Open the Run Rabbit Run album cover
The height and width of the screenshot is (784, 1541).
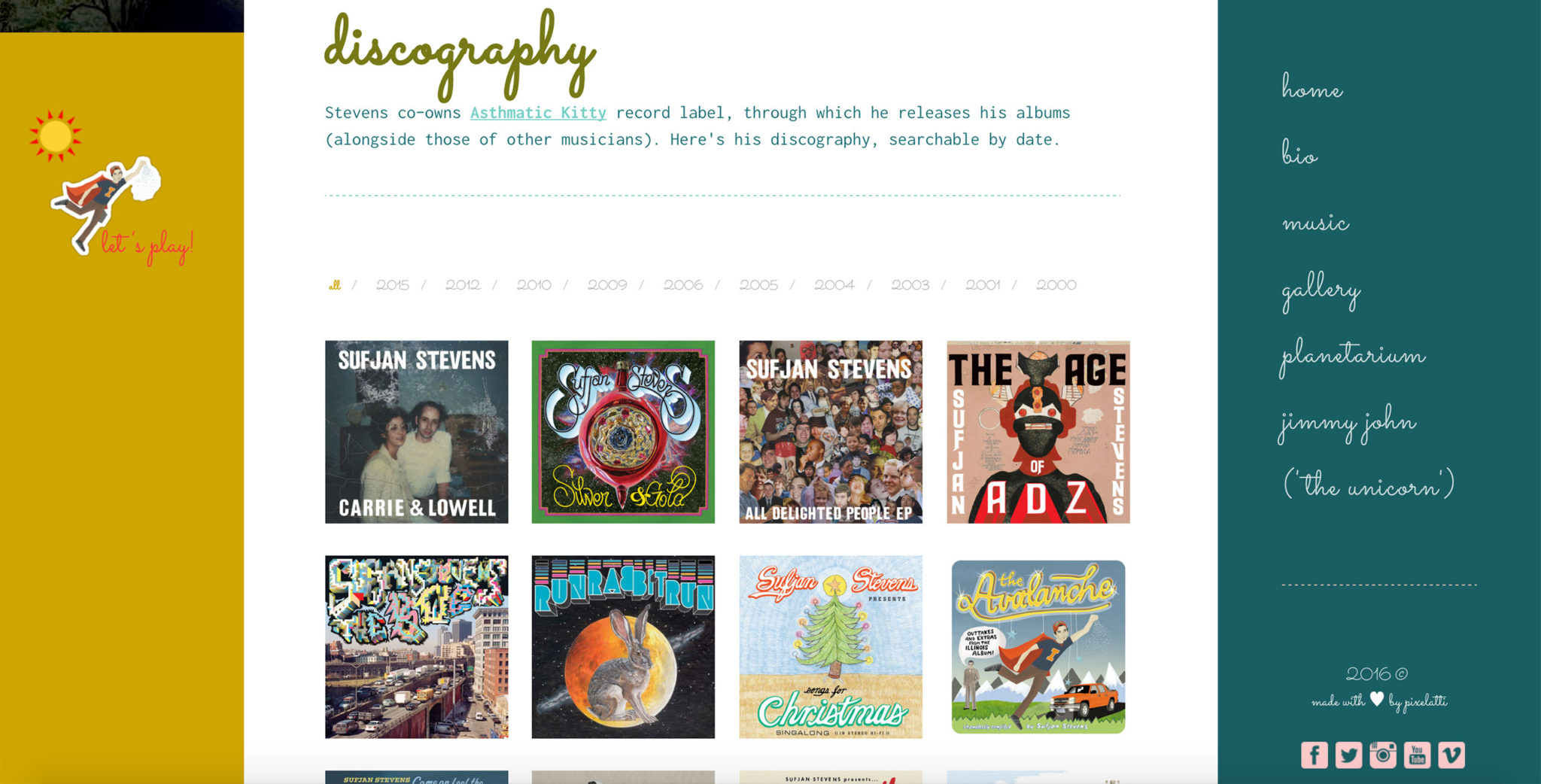pyautogui.click(x=623, y=647)
